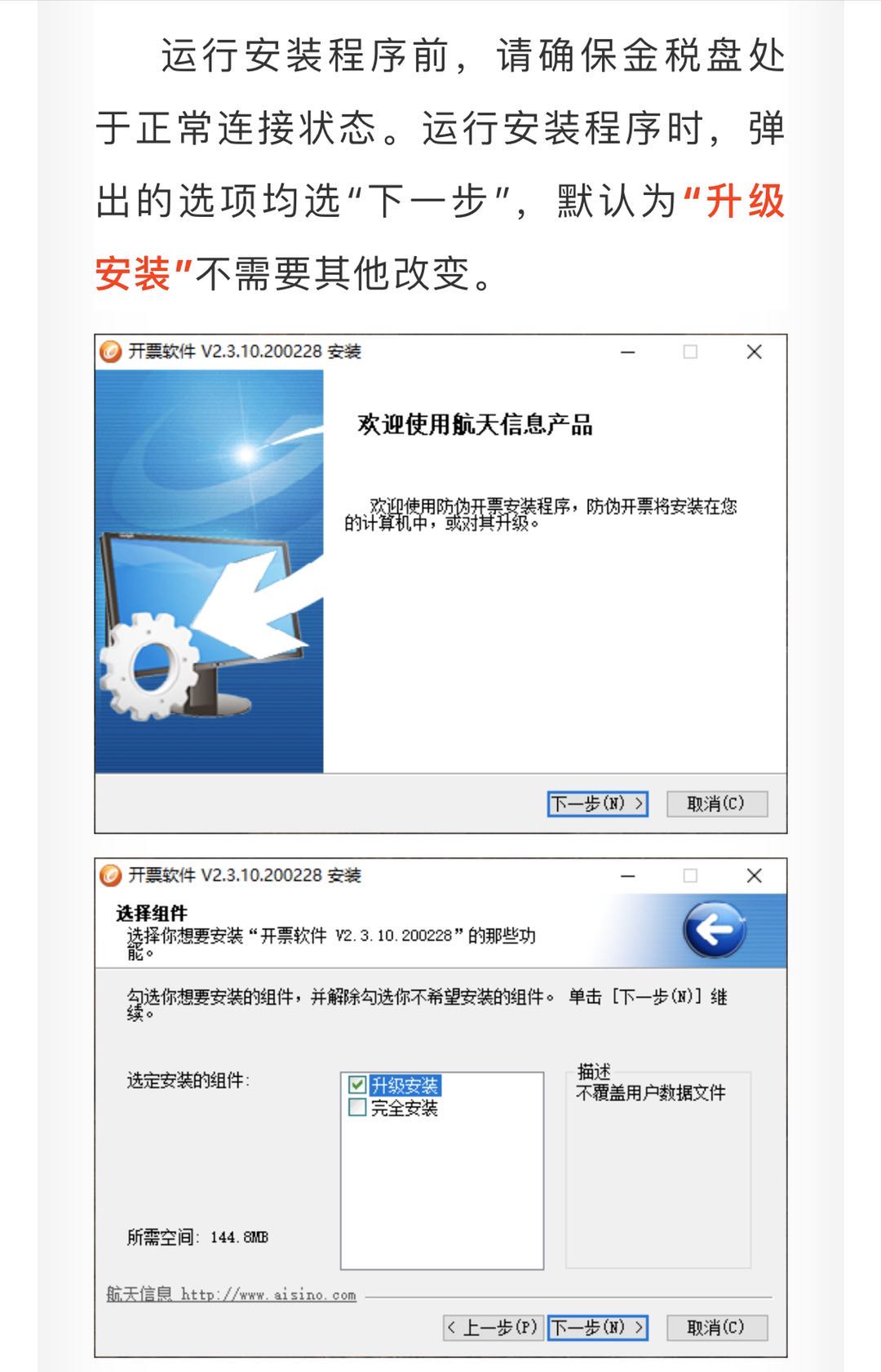
Task: Click the orange app icon in the 选择组件 dialog title bar
Action: [110, 875]
